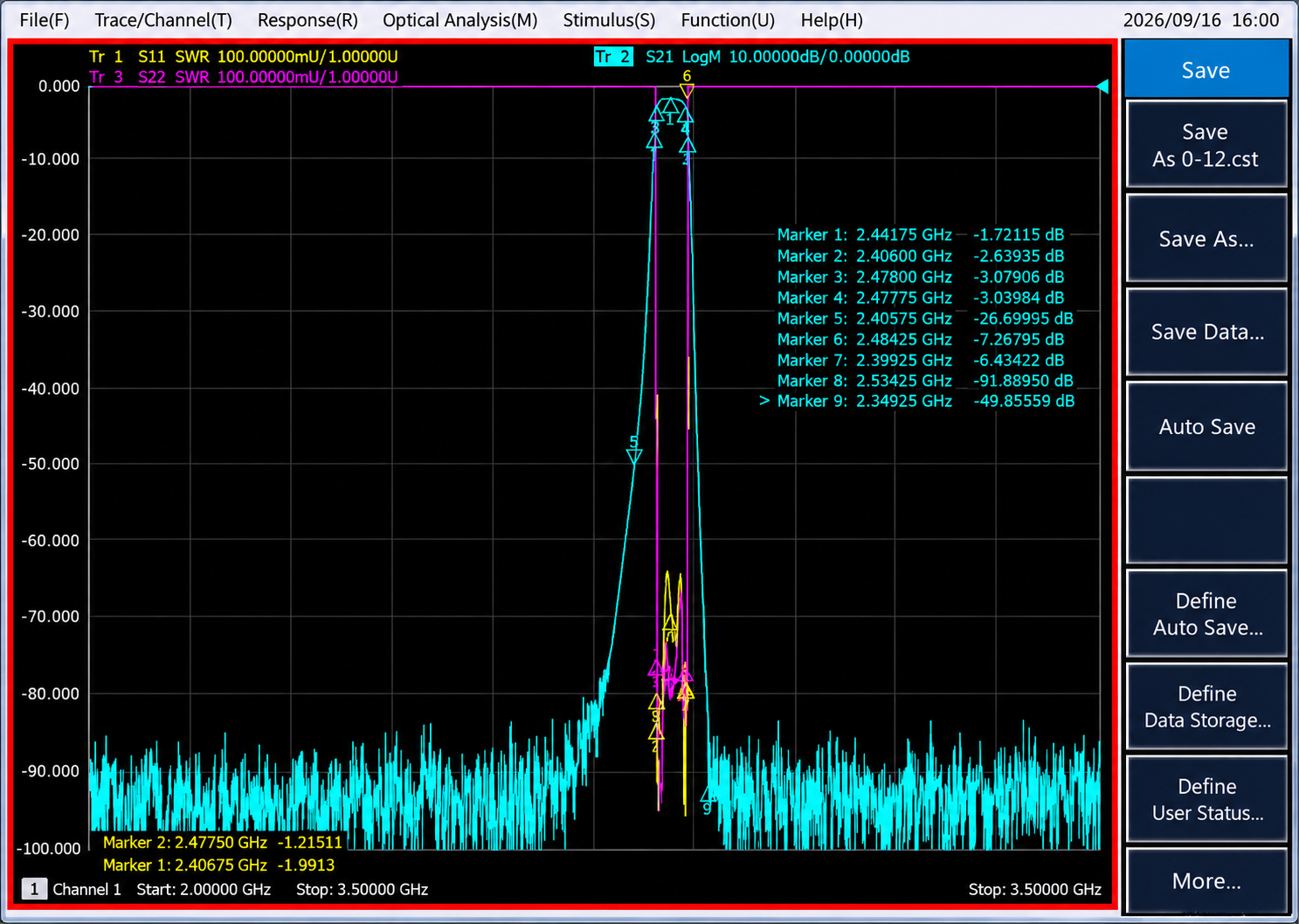Click marker 1 triangle at passband peak
This screenshot has width=1299, height=924.
click(x=670, y=106)
